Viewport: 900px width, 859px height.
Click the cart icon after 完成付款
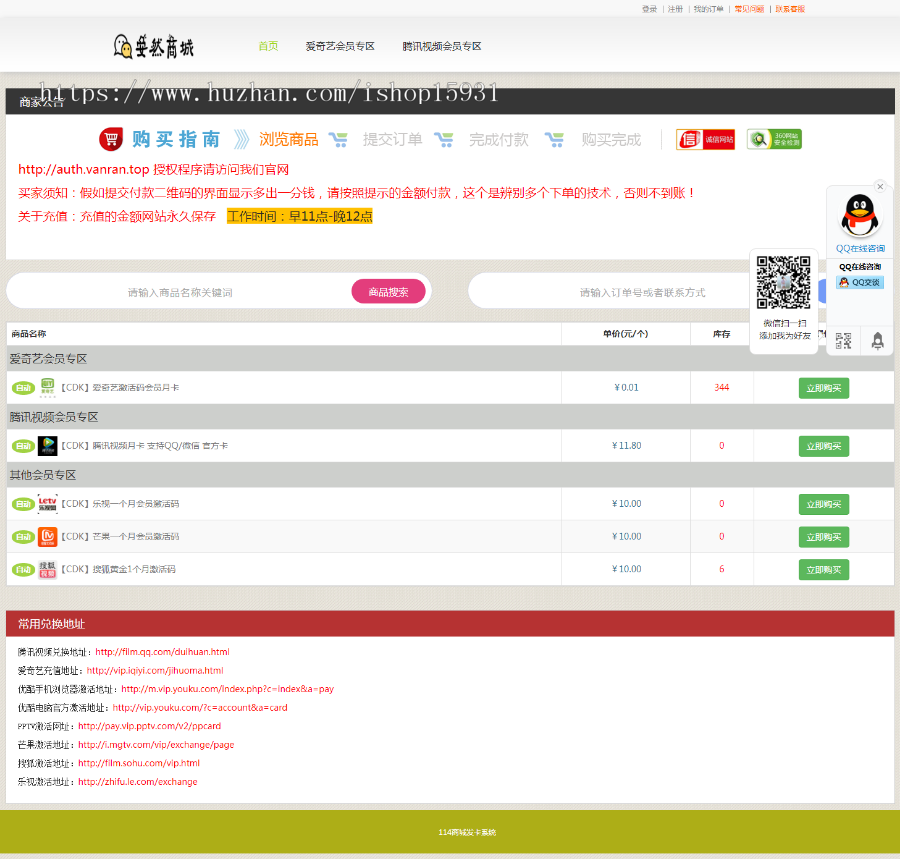click(x=554, y=139)
